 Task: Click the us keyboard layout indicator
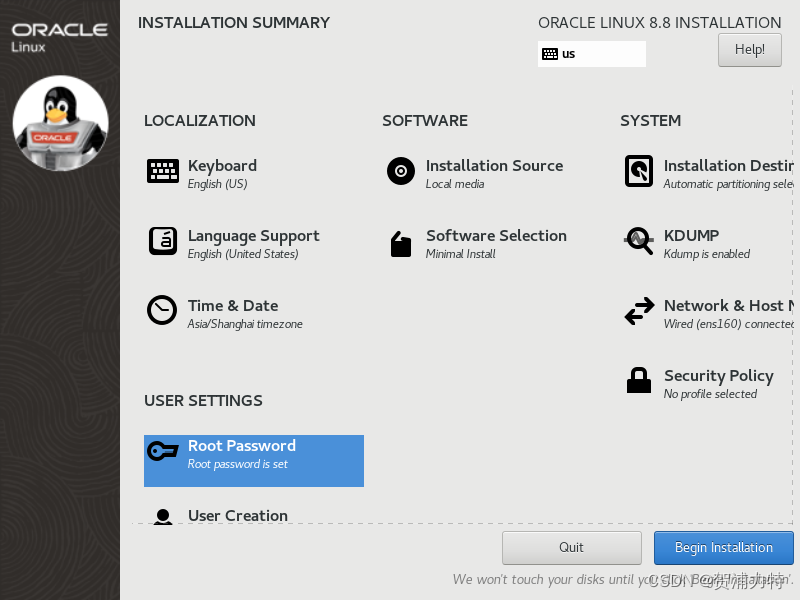click(591, 54)
